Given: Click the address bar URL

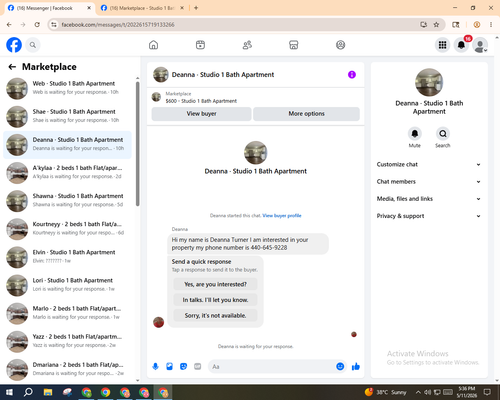Looking at the screenshot, I should click(118, 25).
